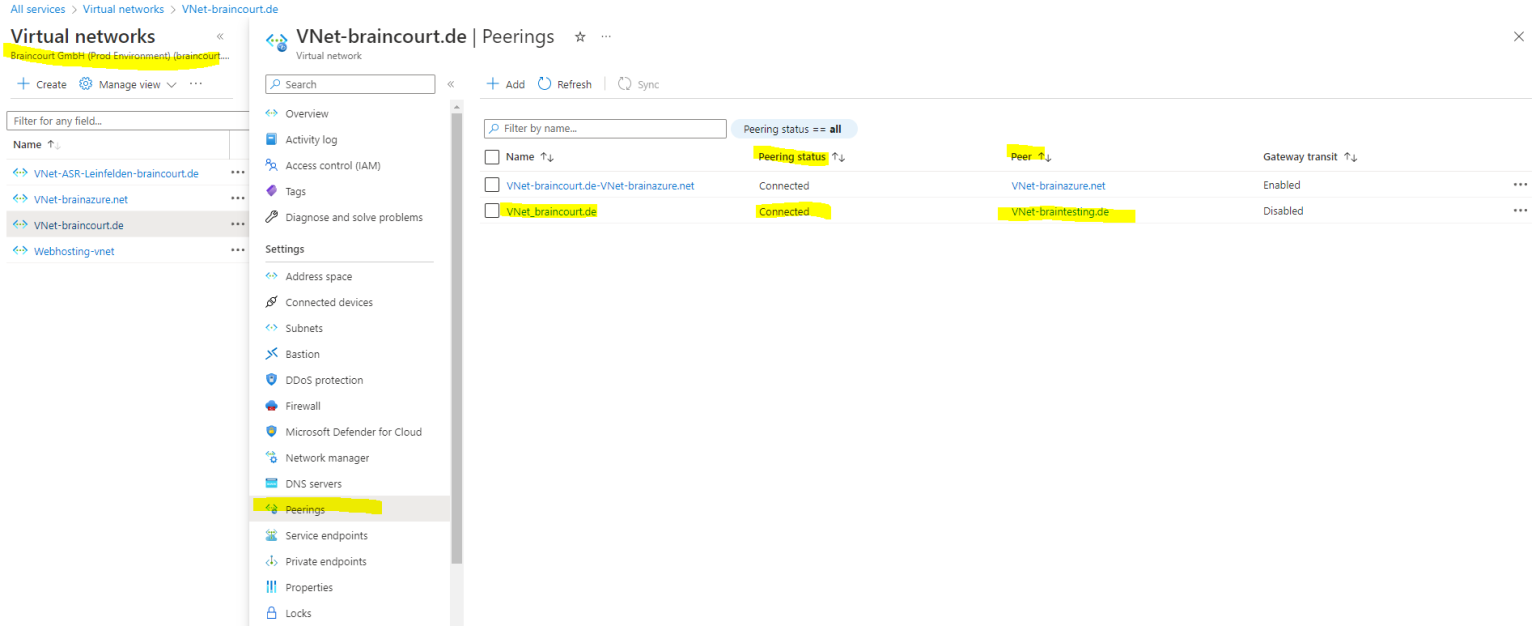Viewport: 1536px width, 626px height.
Task: Click the Virtual networks breadcrumb
Action: coord(123,9)
